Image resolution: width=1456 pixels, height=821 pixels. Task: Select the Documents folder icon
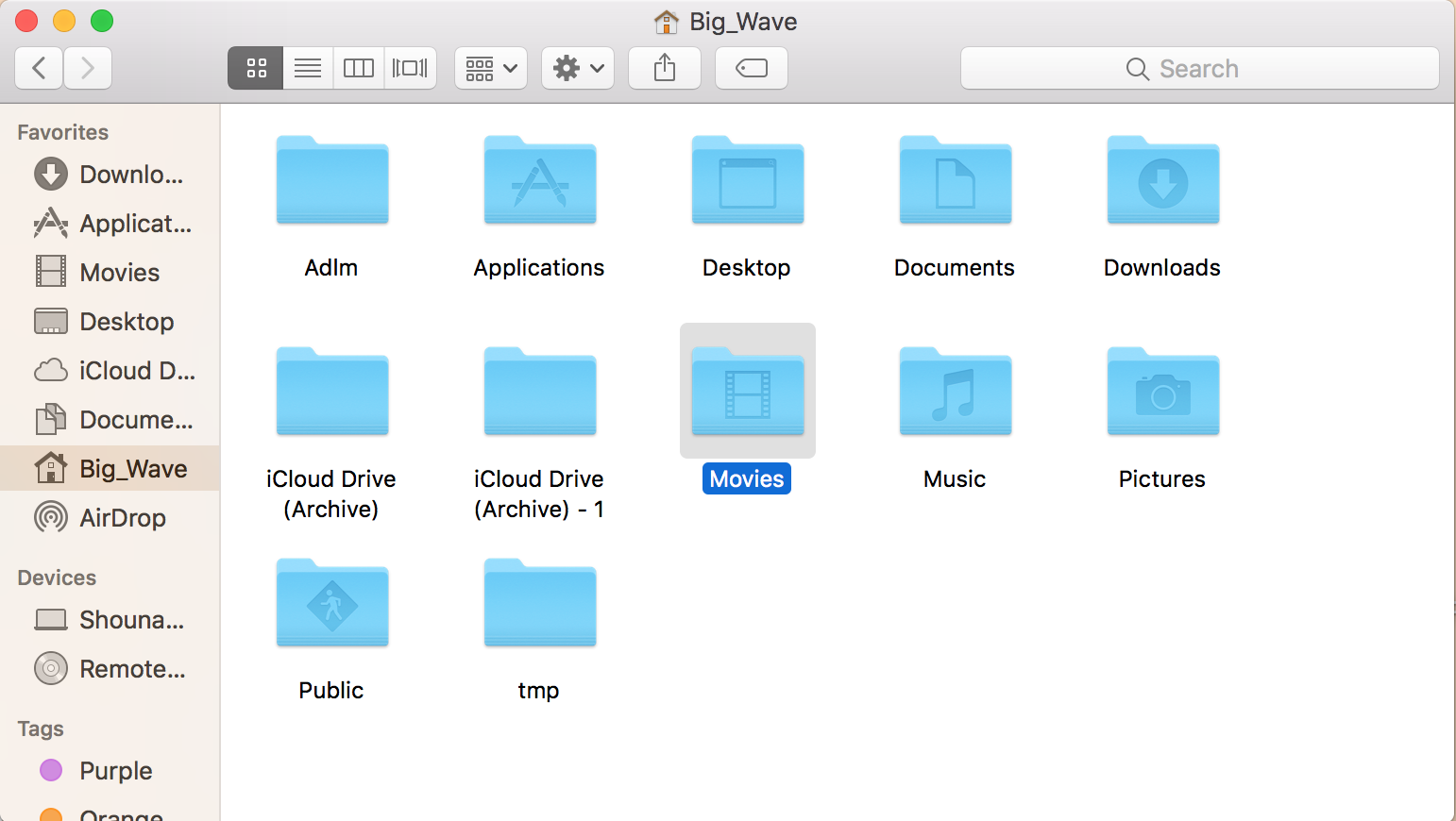pyautogui.click(x=956, y=179)
